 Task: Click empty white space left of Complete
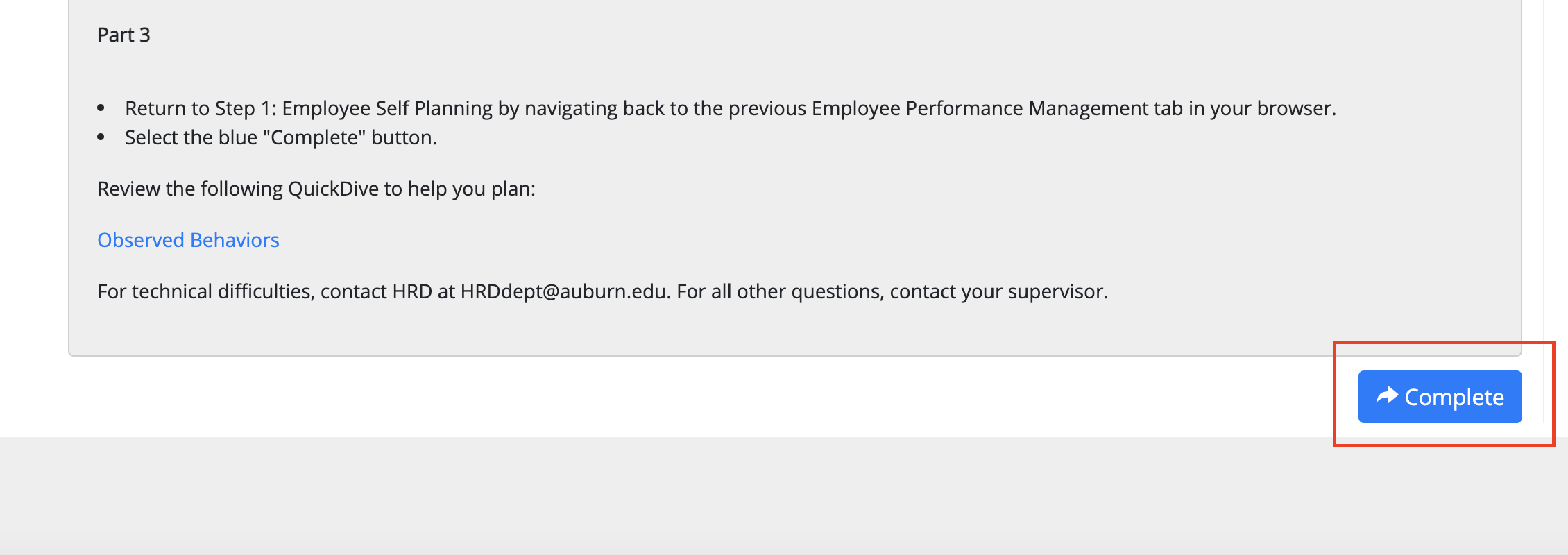tap(694, 397)
